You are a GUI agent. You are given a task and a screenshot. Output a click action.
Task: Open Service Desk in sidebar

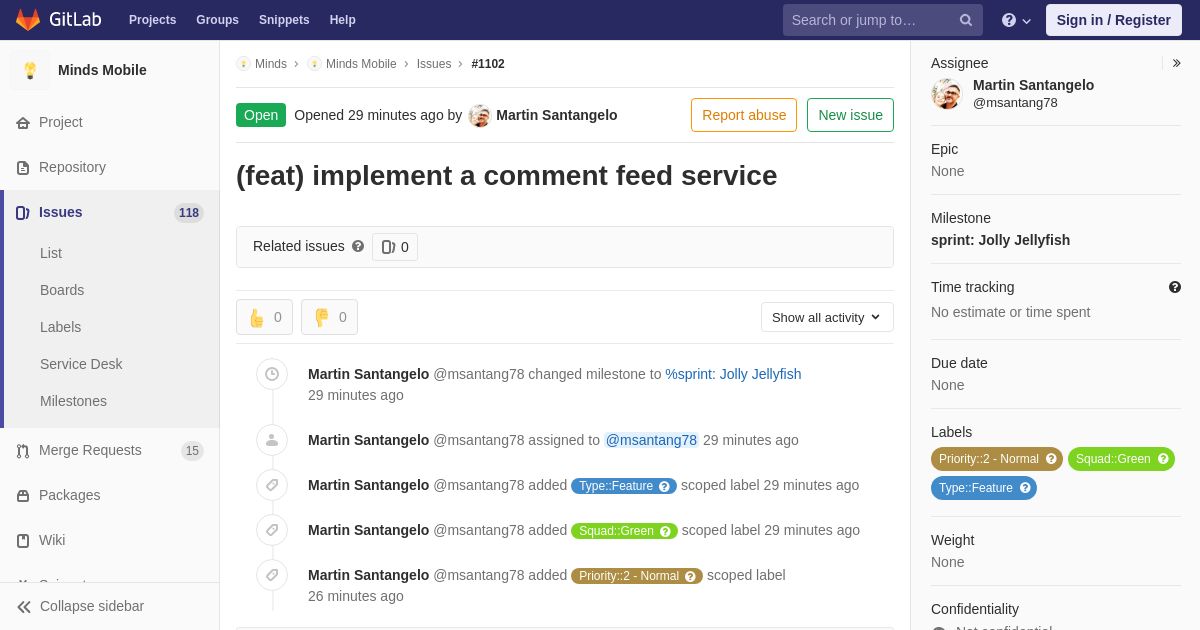coord(81,364)
